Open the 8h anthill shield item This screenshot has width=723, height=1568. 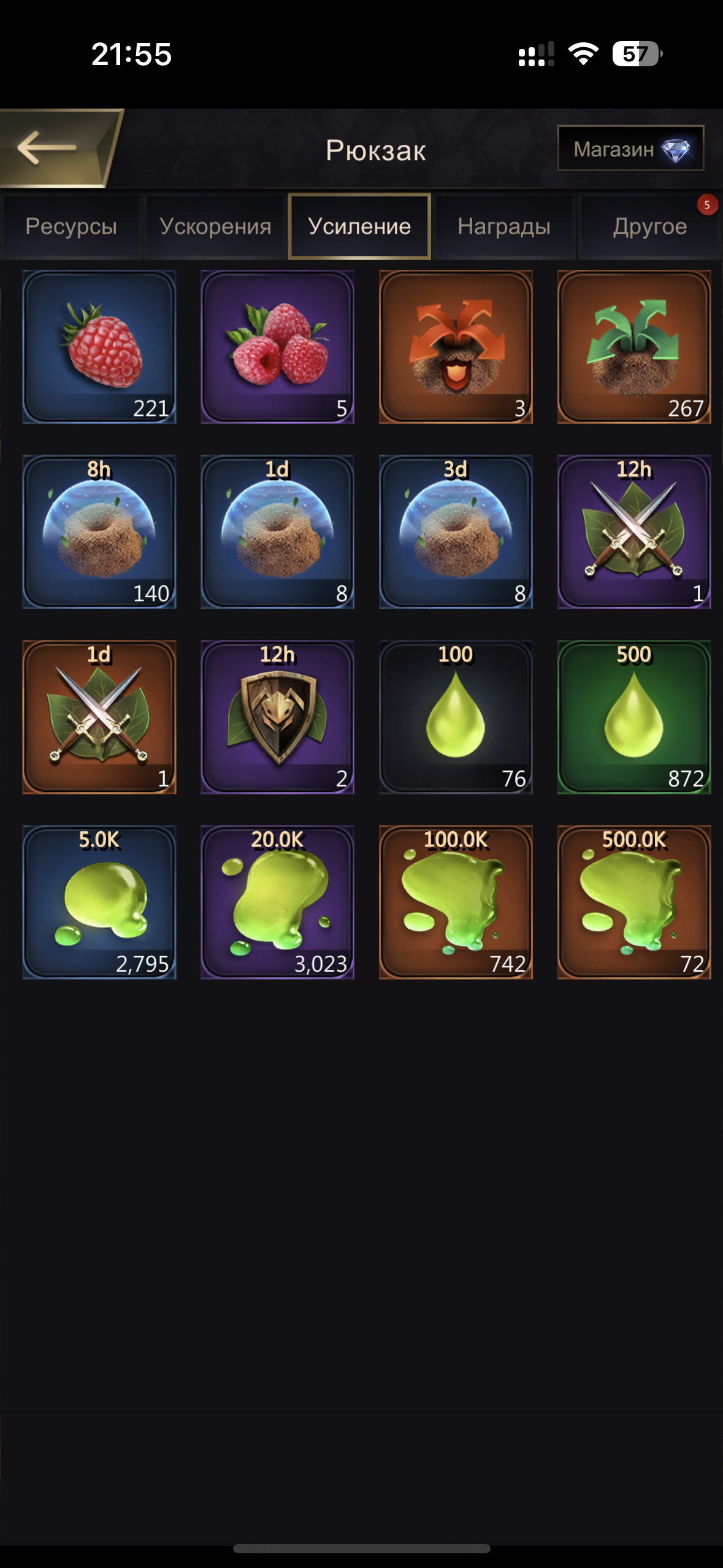click(99, 532)
